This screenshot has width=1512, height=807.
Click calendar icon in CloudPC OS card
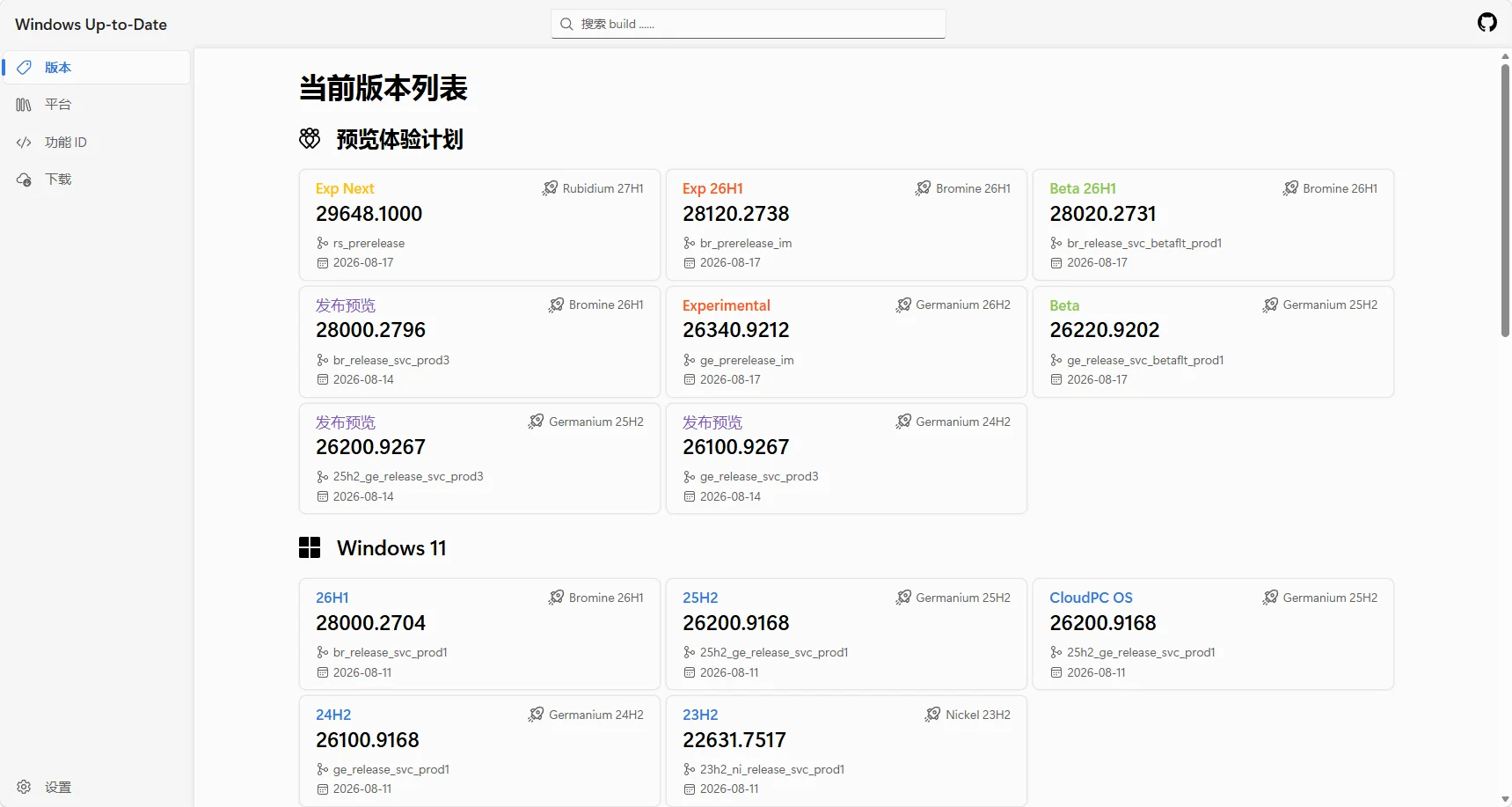click(x=1056, y=672)
